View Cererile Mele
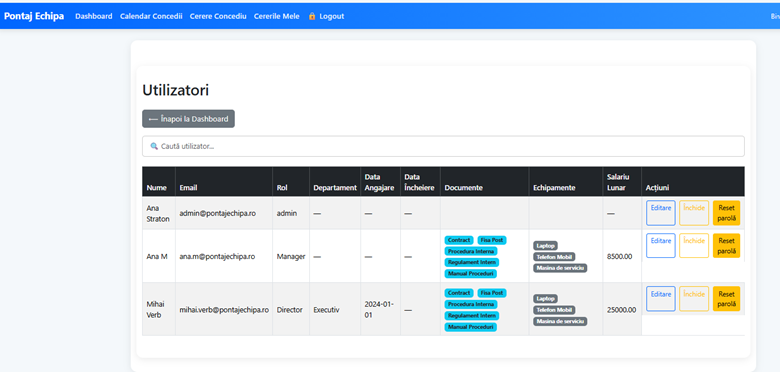Screen dimensions: 780x372 [x=277, y=16]
